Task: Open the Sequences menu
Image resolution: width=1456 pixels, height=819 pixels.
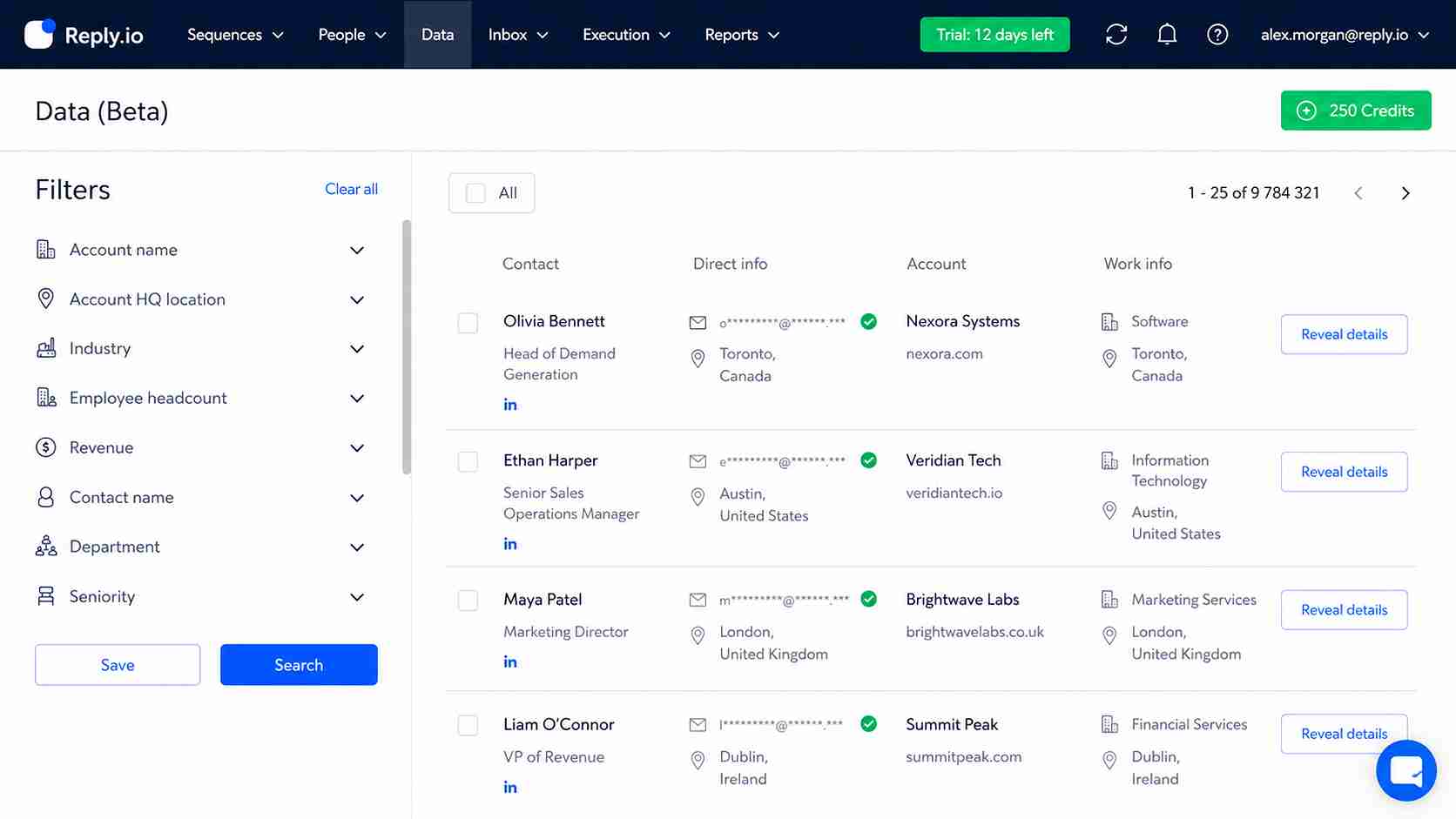Action: coord(236,35)
